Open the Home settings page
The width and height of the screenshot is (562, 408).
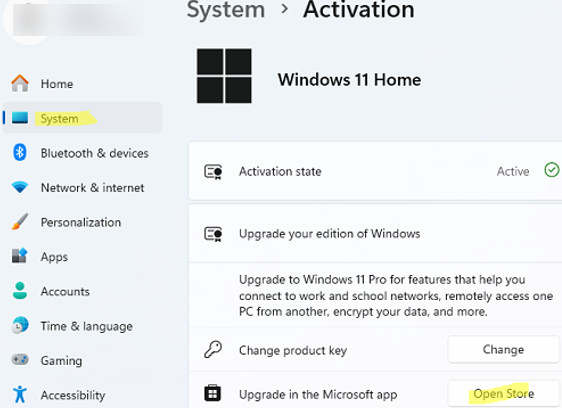[x=82, y=84]
